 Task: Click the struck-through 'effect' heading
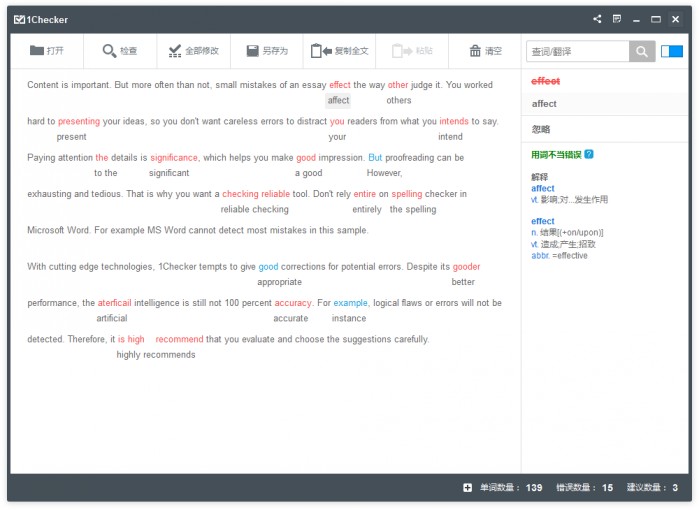tap(545, 81)
